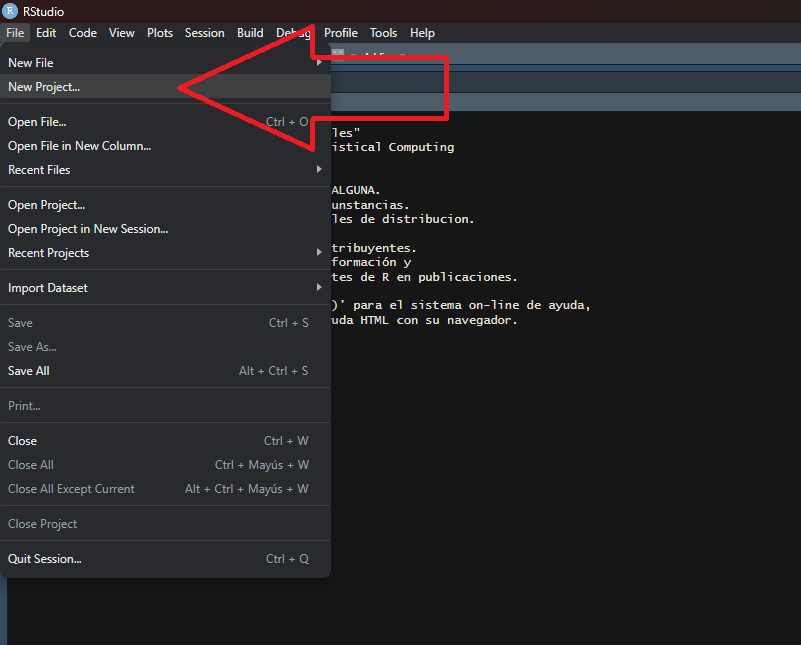Choose Open Project in New Session...
Screen dimensions: 801x646
pyautogui.click(x=88, y=229)
